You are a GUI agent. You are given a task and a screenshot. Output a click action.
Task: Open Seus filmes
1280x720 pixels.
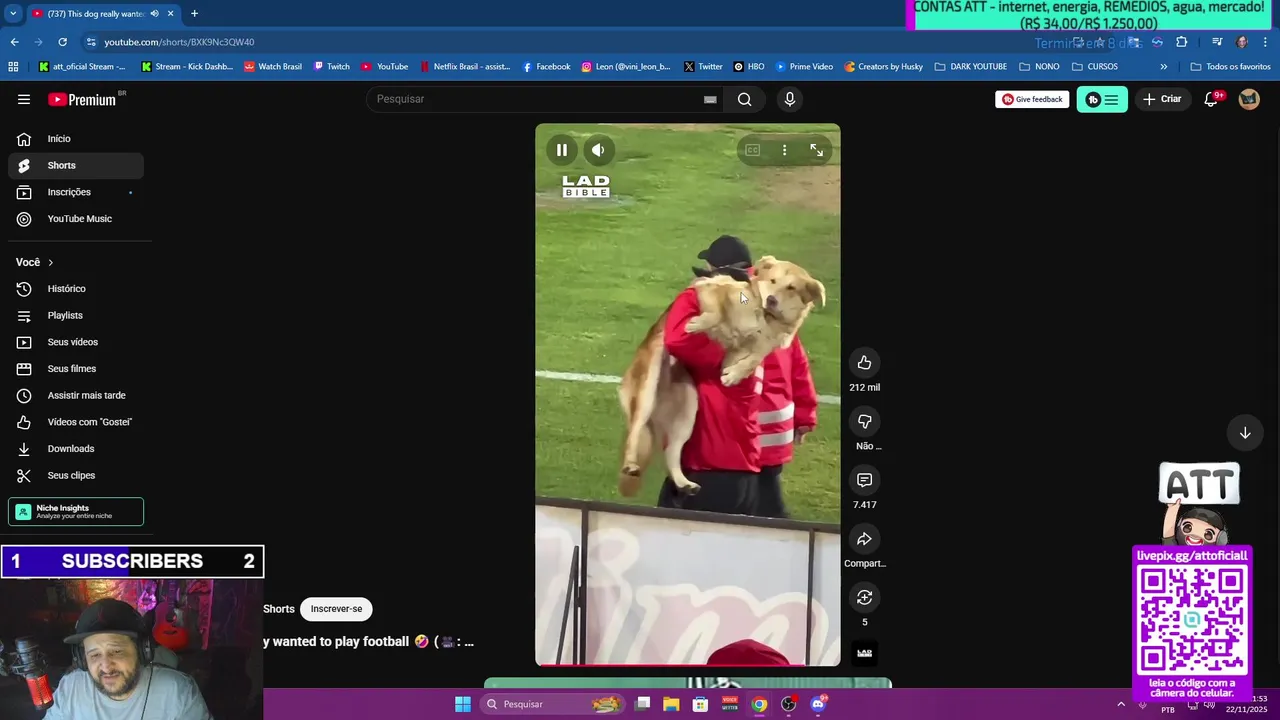tap(76, 369)
